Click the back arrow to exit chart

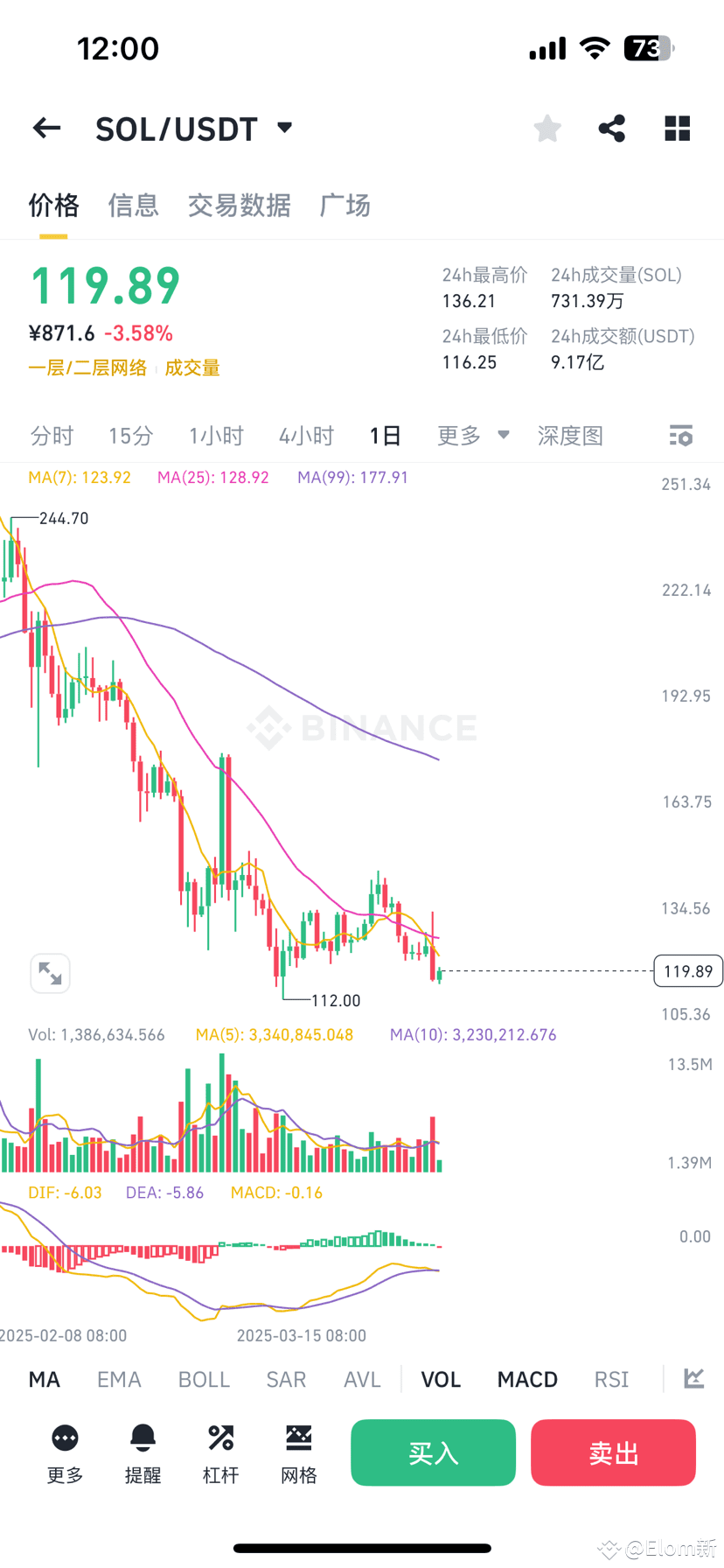[x=45, y=128]
